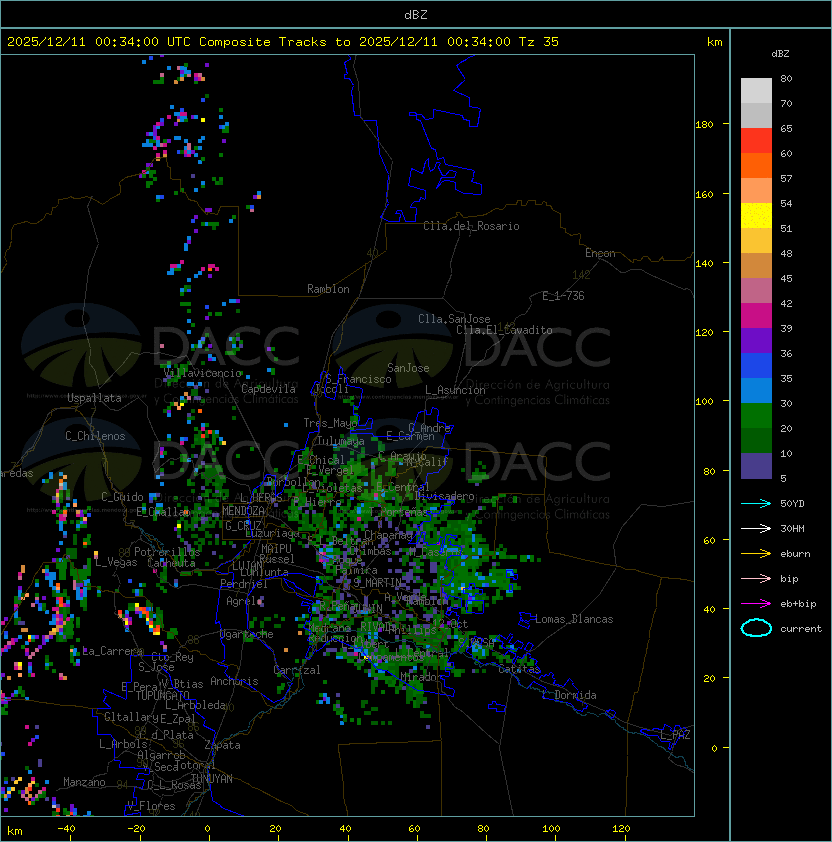Click the 'Clla.del_Rosario' map label
This screenshot has height=842, width=832.
[x=471, y=226]
